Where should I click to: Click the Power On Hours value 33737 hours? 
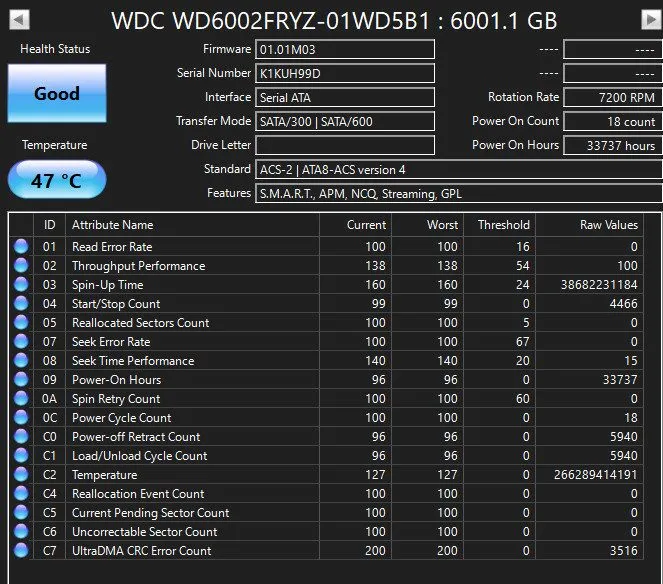point(613,145)
